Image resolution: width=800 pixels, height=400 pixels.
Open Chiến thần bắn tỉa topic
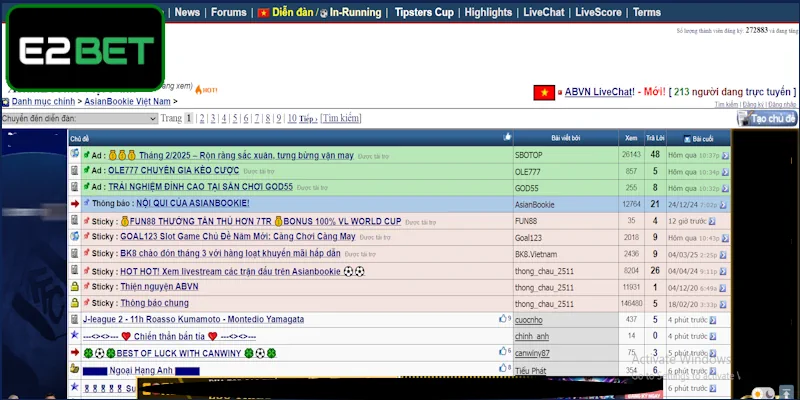point(169,337)
